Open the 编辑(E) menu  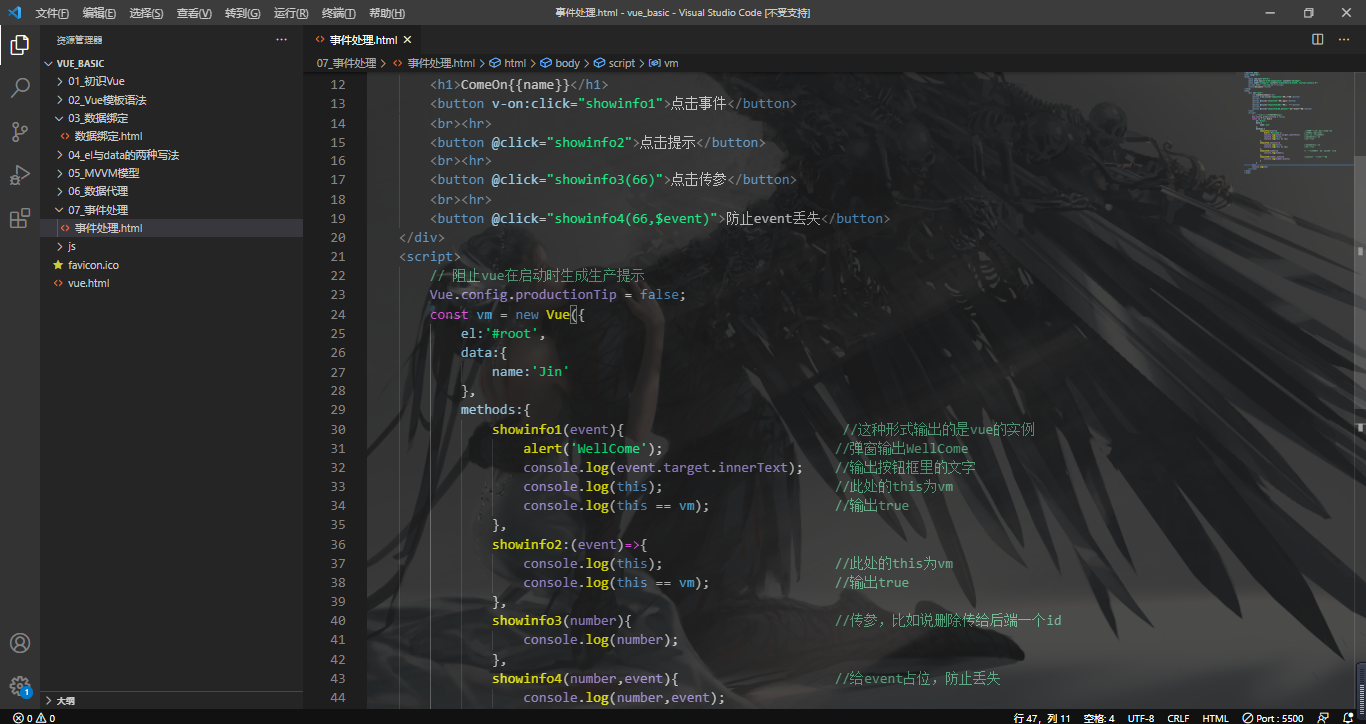coord(99,13)
